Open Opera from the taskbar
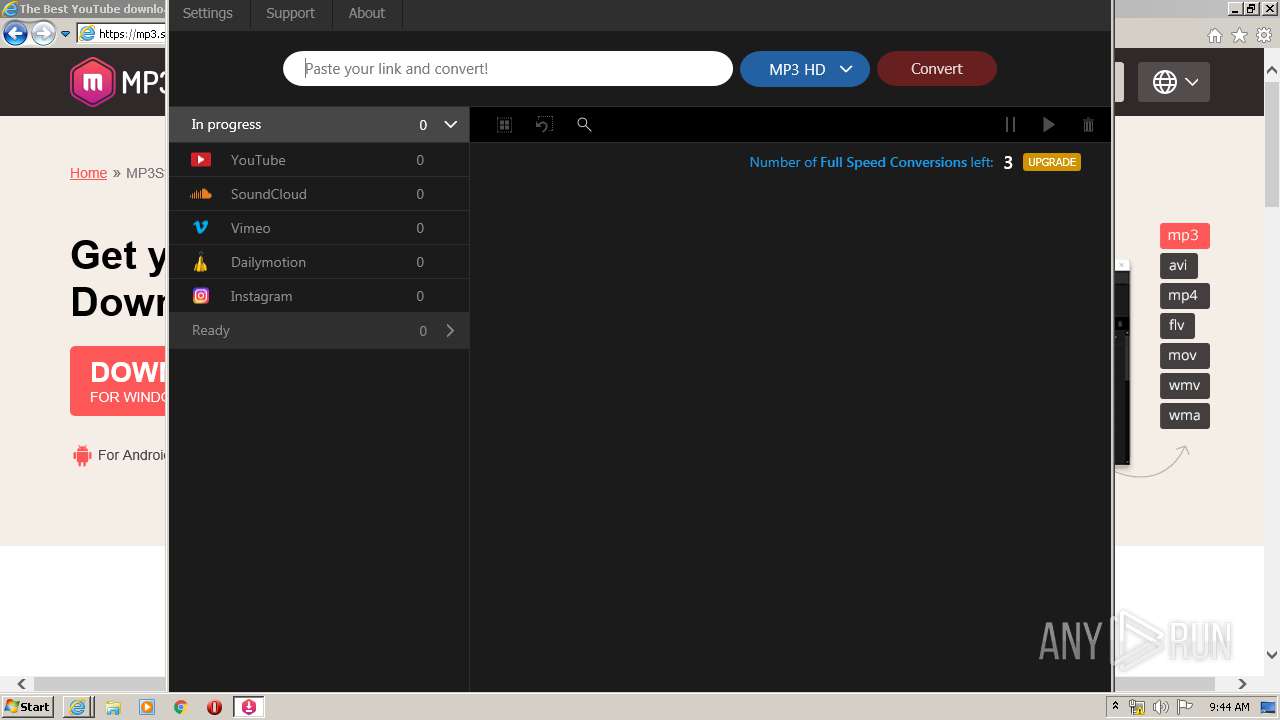1280x720 pixels. (x=214, y=707)
